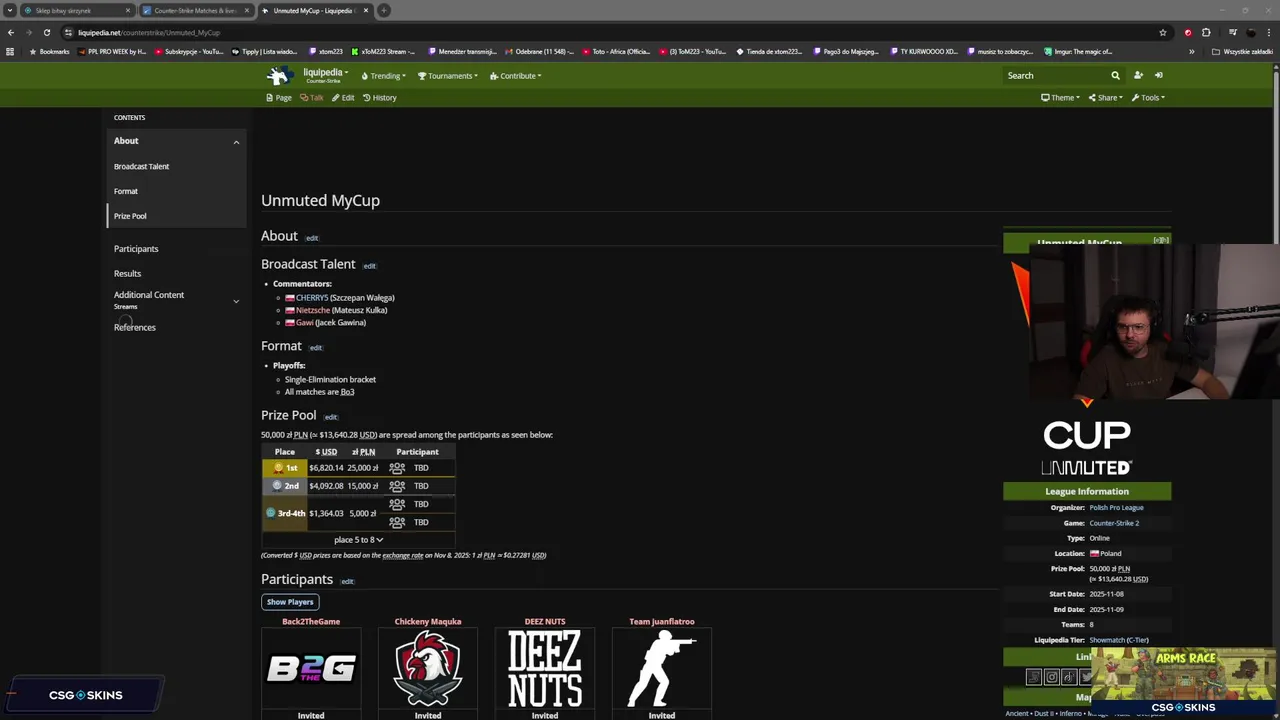1280x720 pixels.
Task: Click the log in arrow icon
Action: (1159, 75)
